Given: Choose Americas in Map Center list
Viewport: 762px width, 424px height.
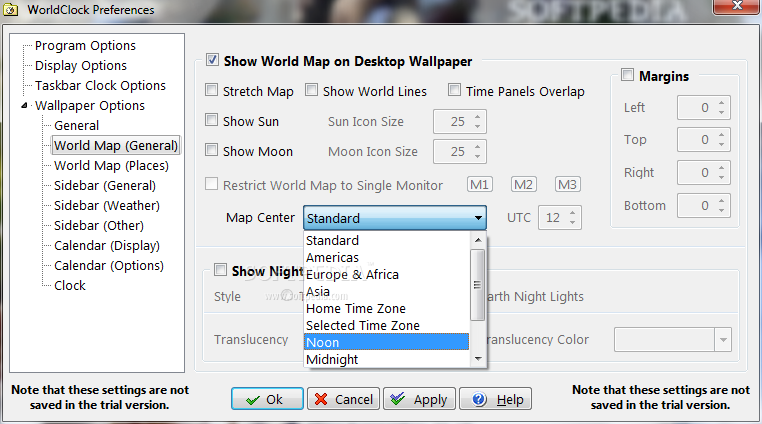Looking at the screenshot, I should click(x=387, y=257).
